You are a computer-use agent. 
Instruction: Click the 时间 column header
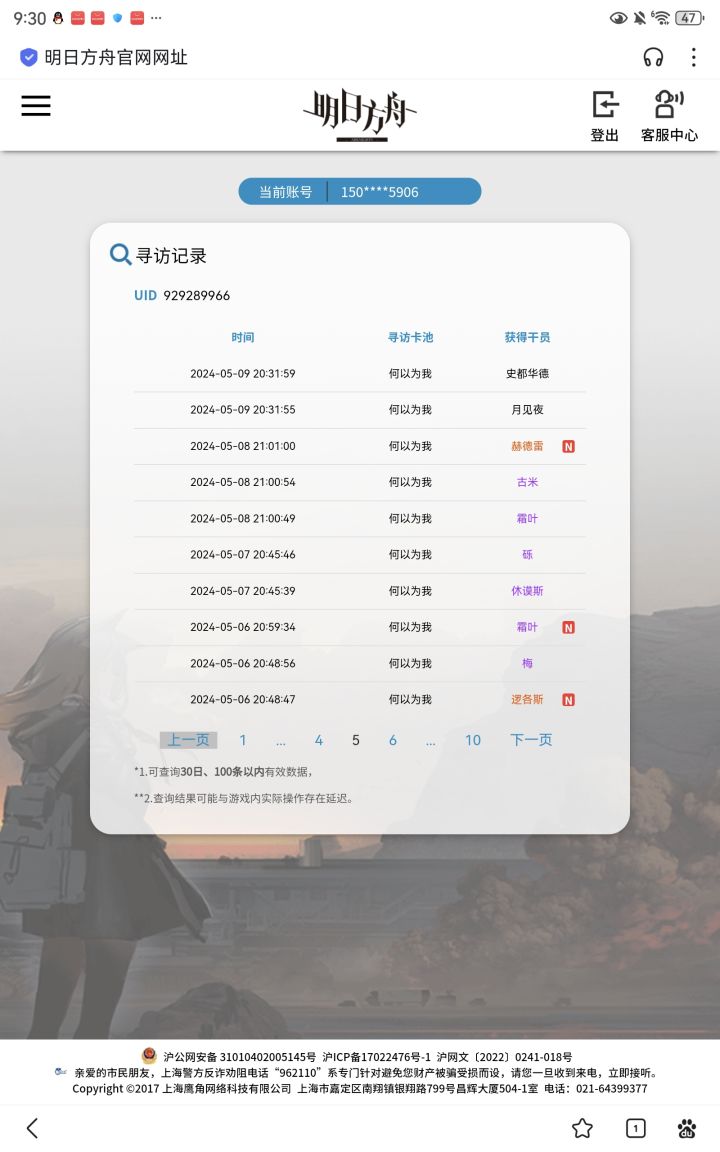click(242, 337)
